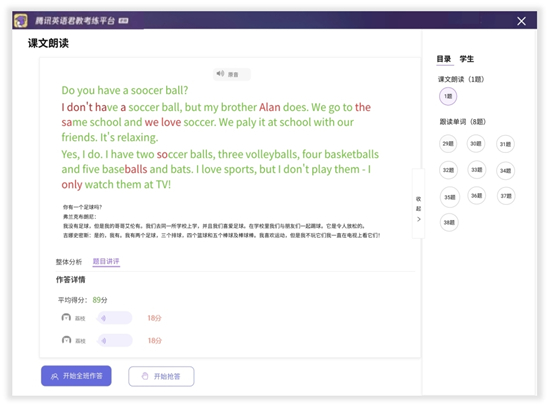Click the second student's avatar icon
Viewport: 550px width, 407px height.
[x=66, y=340]
